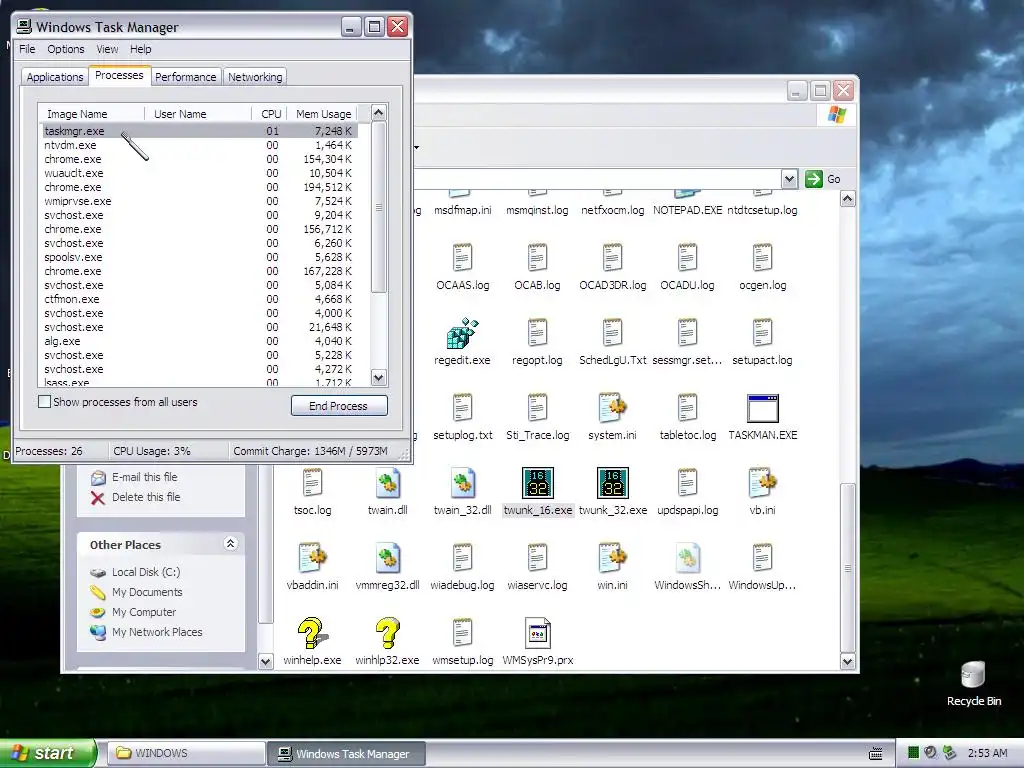
Task: Click Explorer file pane scroll down arrow
Action: point(847,662)
